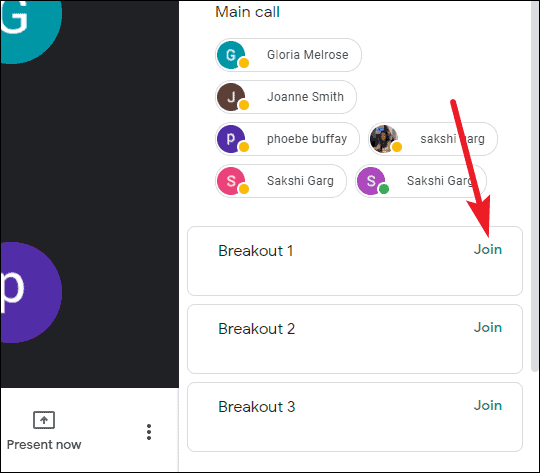Click the large teal G video tile
Image resolution: width=540 pixels, height=473 pixels.
pos(31,32)
